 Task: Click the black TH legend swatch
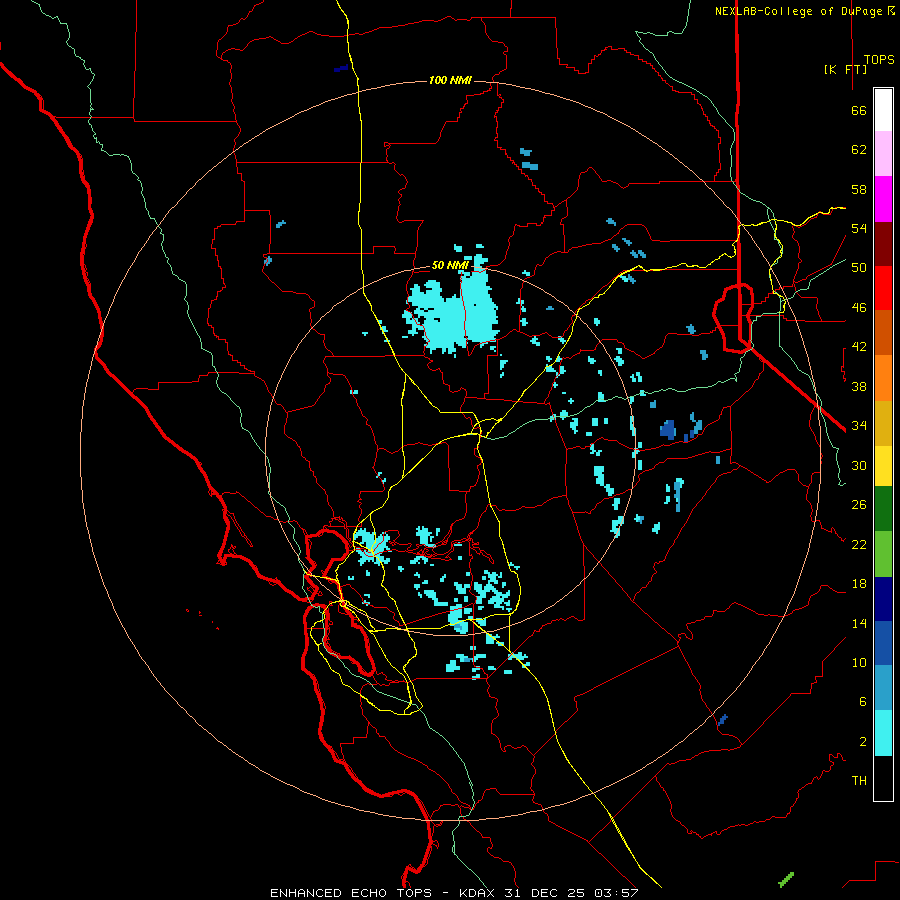[x=883, y=778]
